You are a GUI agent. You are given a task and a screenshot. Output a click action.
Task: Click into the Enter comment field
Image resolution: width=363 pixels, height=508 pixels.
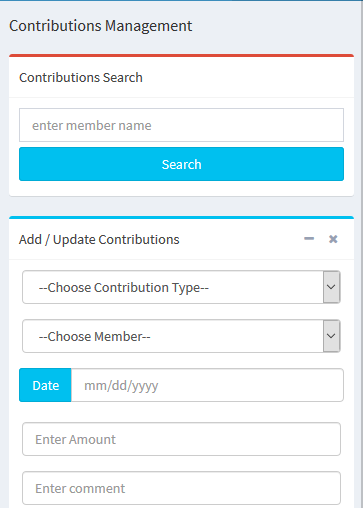click(181, 488)
